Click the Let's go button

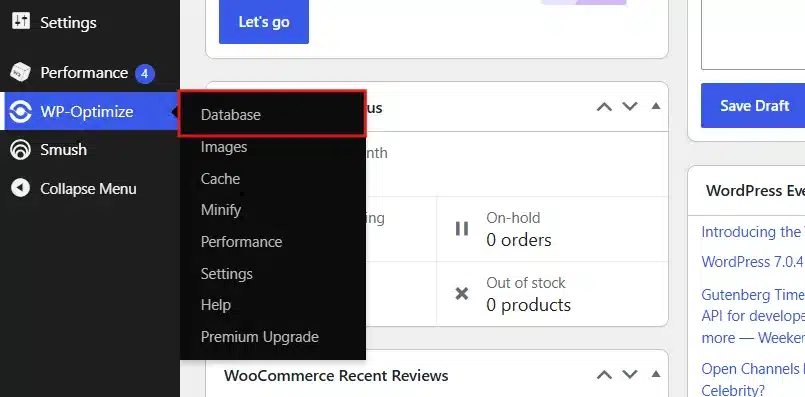coord(264,22)
